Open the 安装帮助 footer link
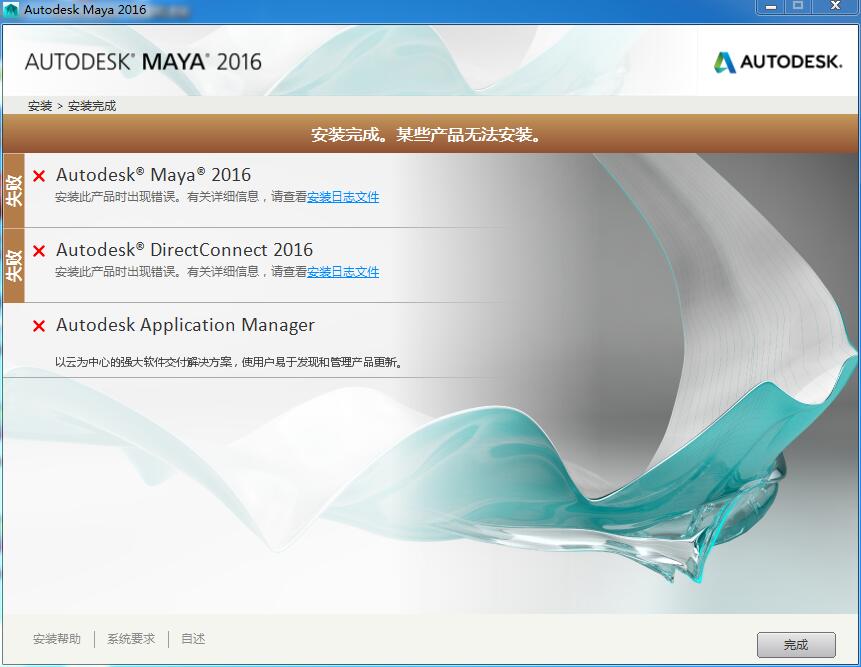The width and height of the screenshot is (861, 667). click(x=57, y=639)
